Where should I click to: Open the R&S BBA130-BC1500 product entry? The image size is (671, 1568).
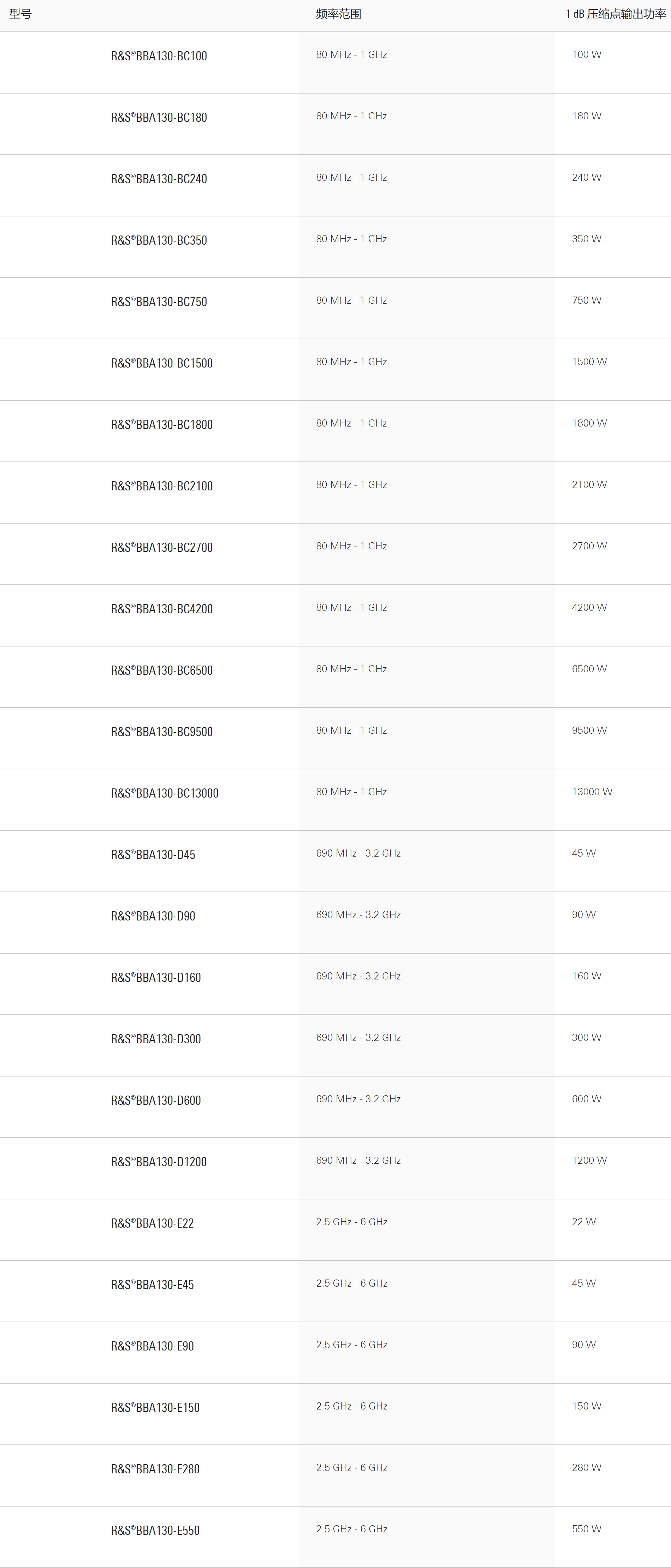coord(161,363)
